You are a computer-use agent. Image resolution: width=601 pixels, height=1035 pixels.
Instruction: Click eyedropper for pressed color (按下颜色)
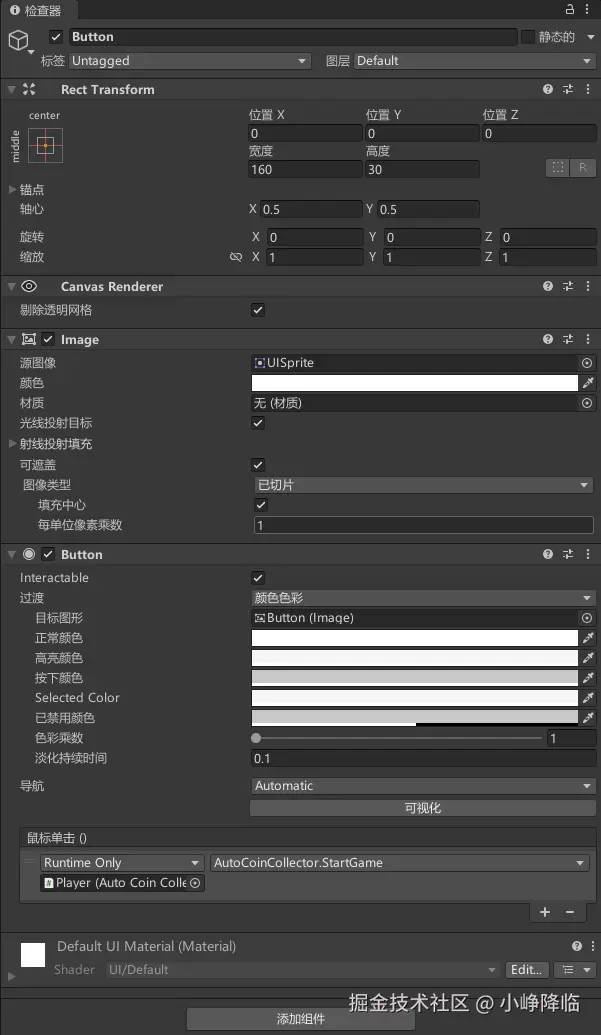pos(588,678)
